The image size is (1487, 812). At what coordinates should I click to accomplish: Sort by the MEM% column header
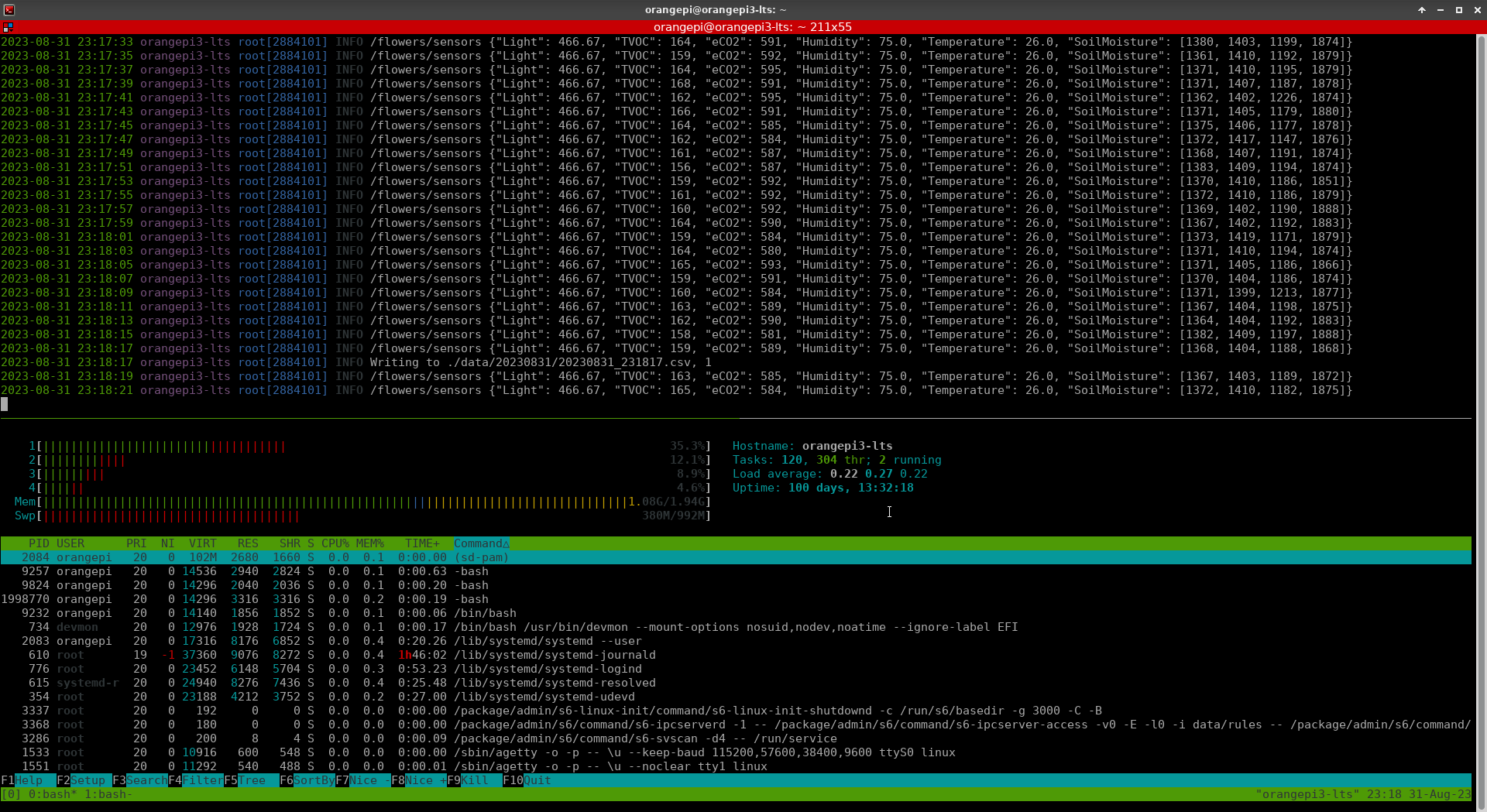tap(370, 543)
